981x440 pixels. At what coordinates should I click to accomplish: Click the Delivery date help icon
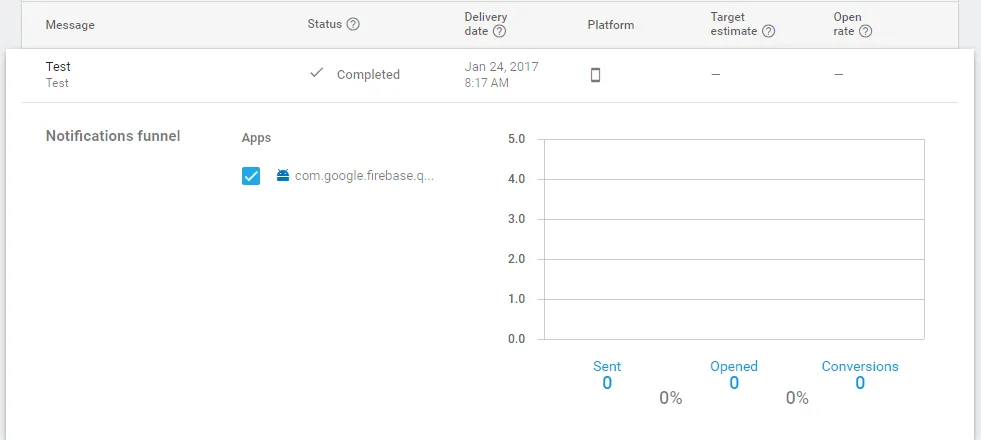tap(499, 31)
